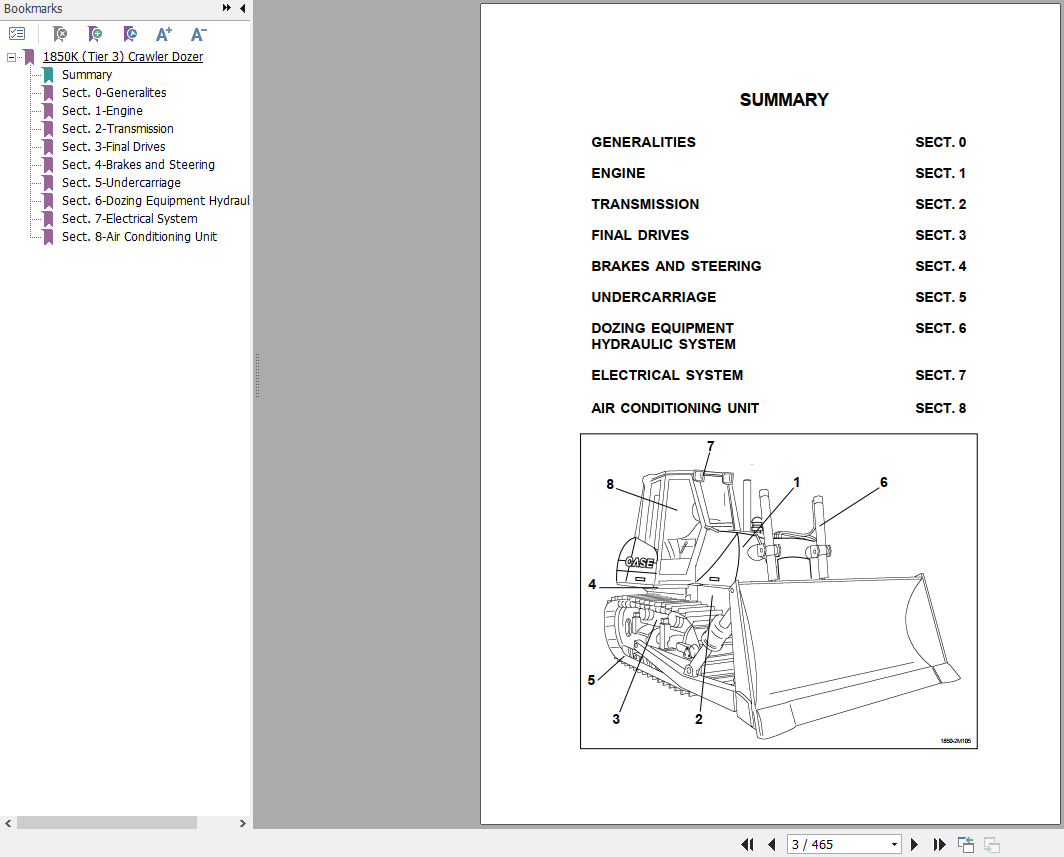Go to the previous page
Image resolution: width=1064 pixels, height=857 pixels.
pyautogui.click(x=771, y=844)
